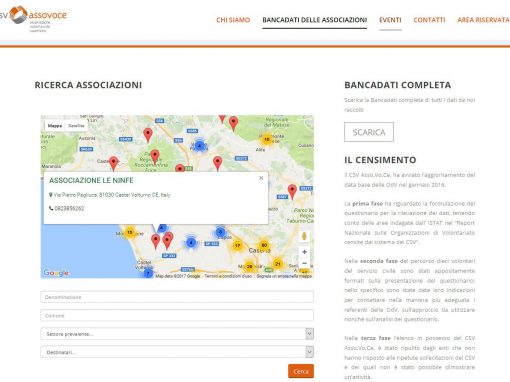Click the red pin near Castelforte
This screenshot has width=510, height=382.
(114, 164)
